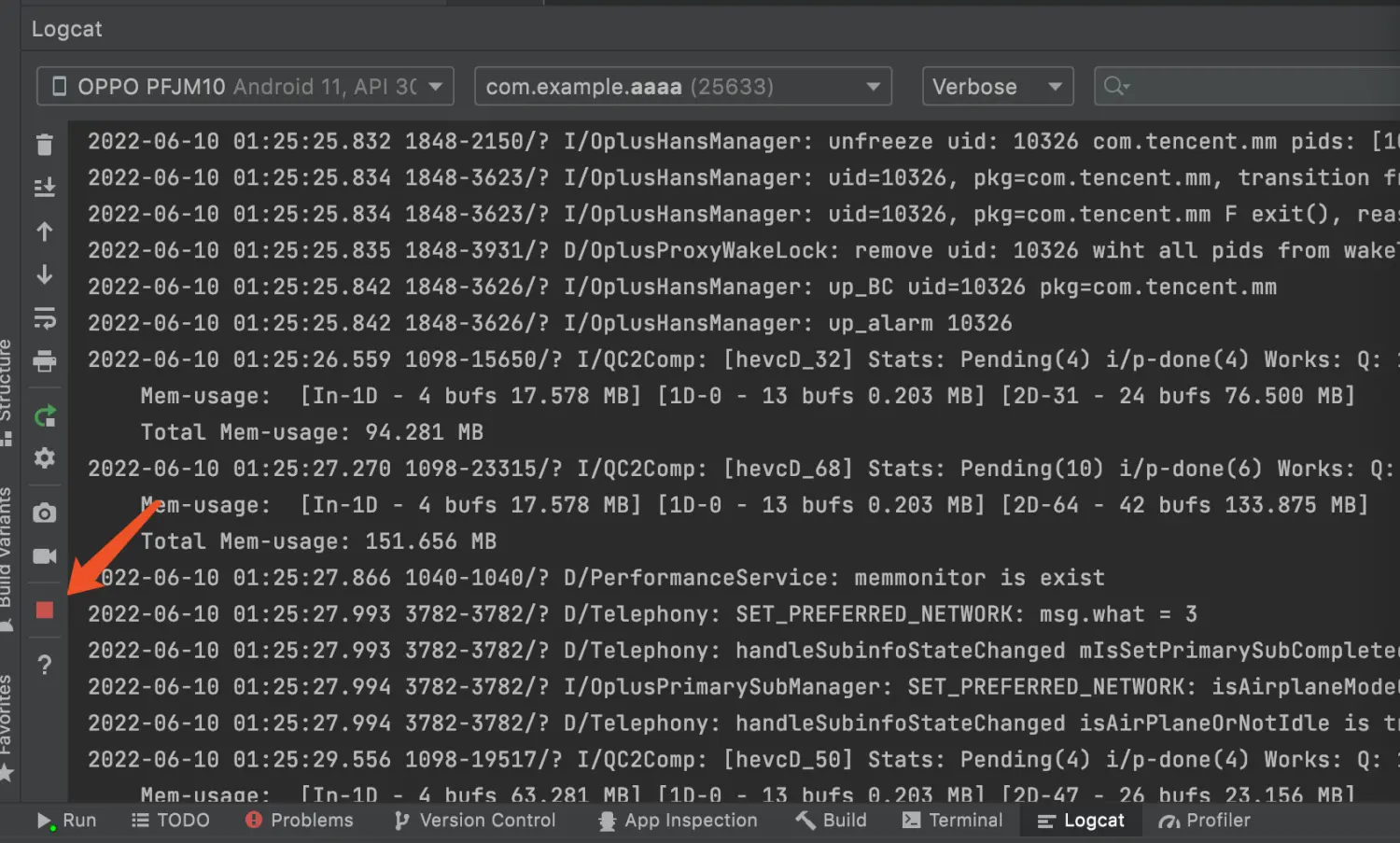Image resolution: width=1400 pixels, height=843 pixels.
Task: Open the Problems tool window
Action: pos(300,821)
